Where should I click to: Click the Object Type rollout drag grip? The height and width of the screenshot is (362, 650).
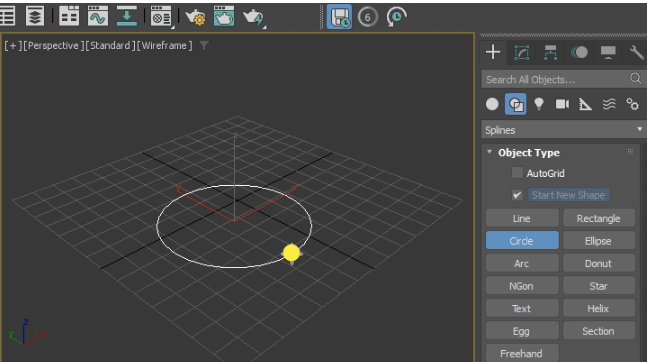tap(631, 152)
